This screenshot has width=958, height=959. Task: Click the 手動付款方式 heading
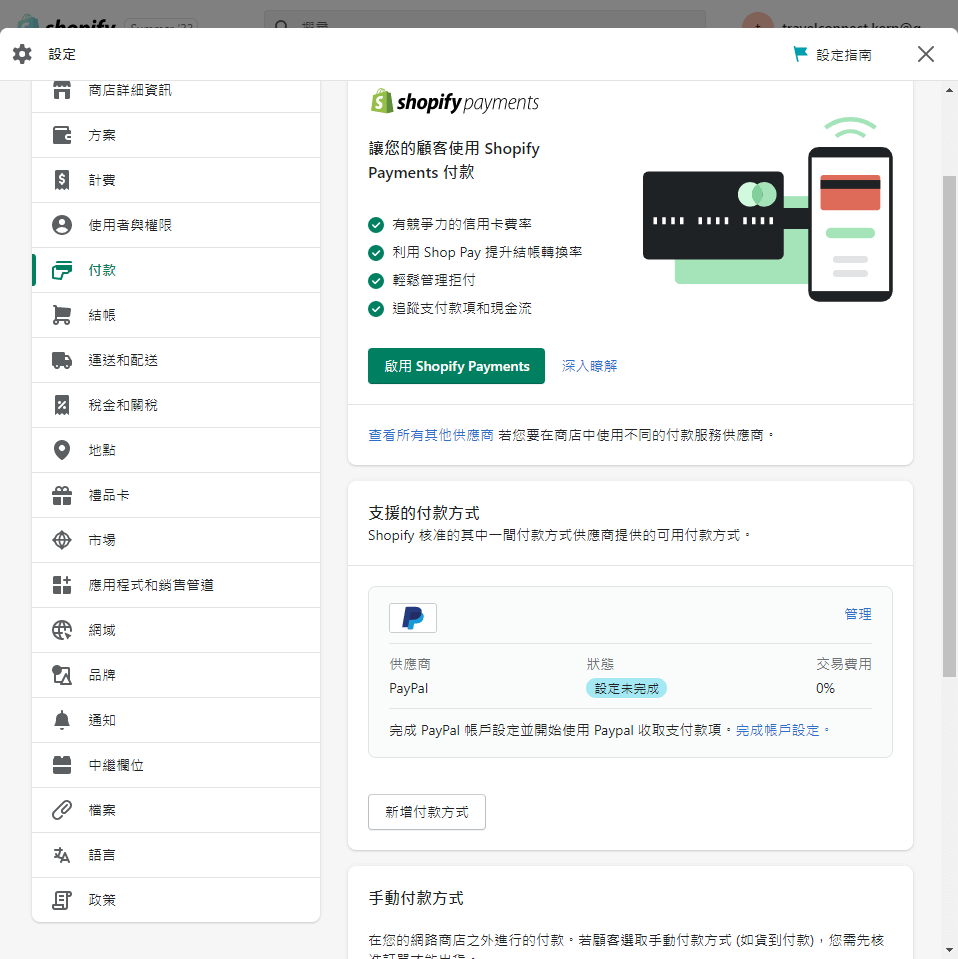pos(416,898)
